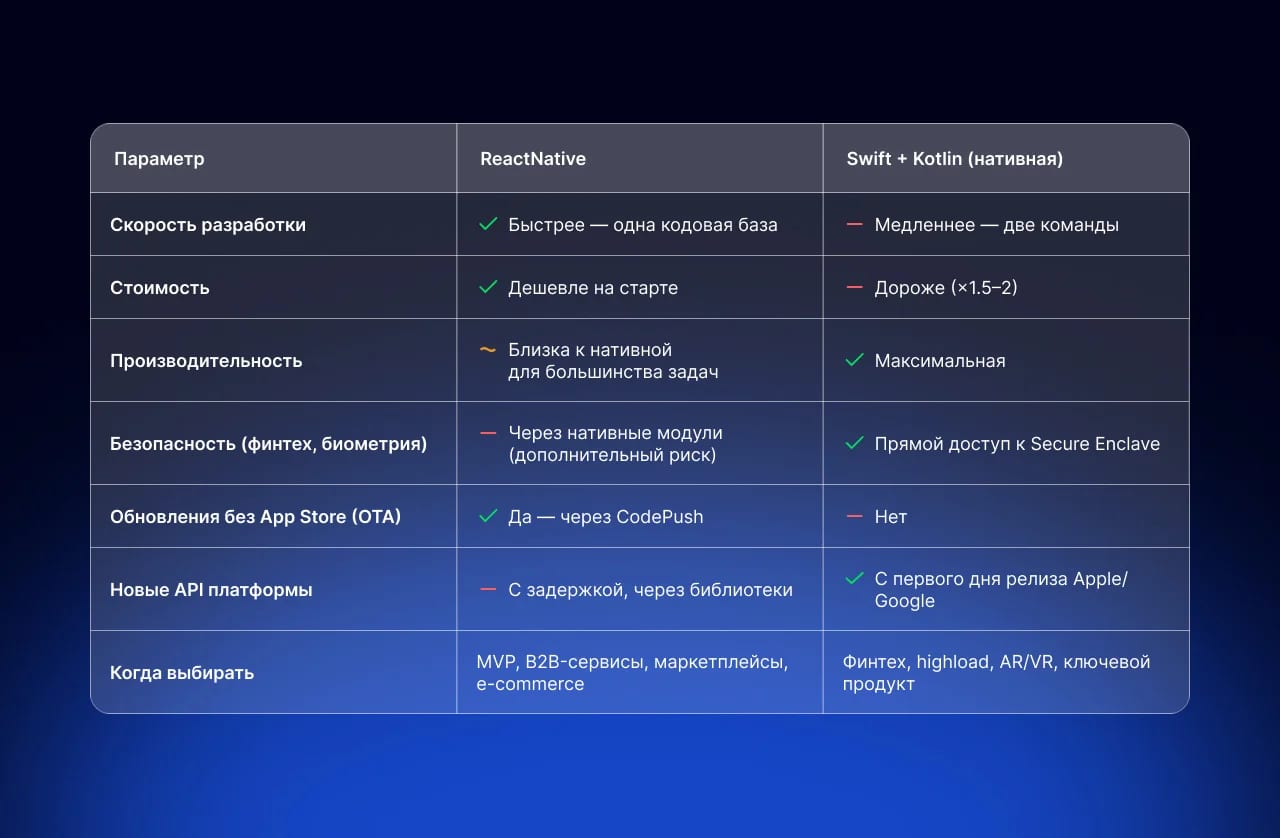
Task: Click the 'Обновления без App Store (OTA)' row label
Action: pos(255,516)
